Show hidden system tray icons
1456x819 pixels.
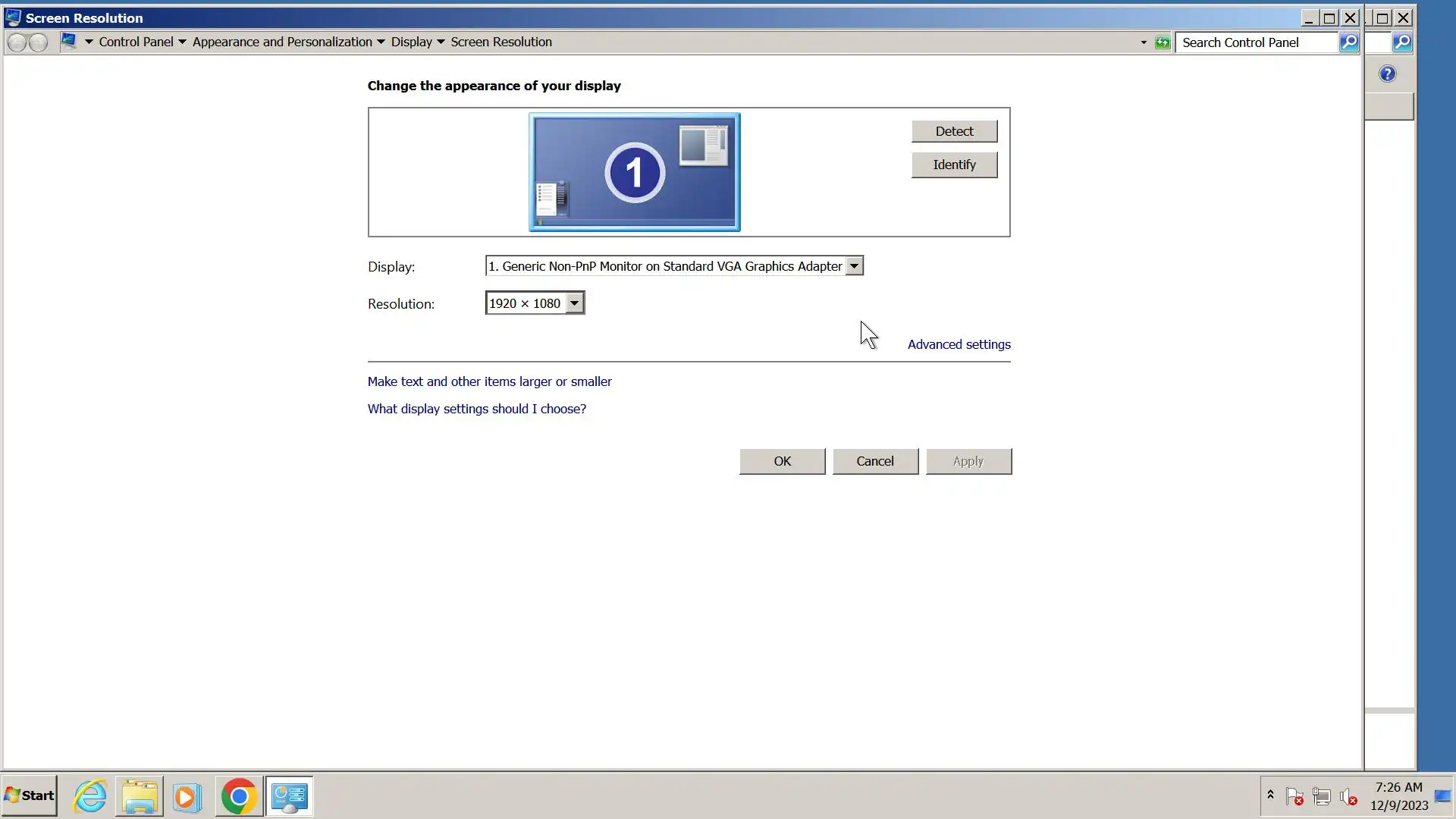point(1270,795)
